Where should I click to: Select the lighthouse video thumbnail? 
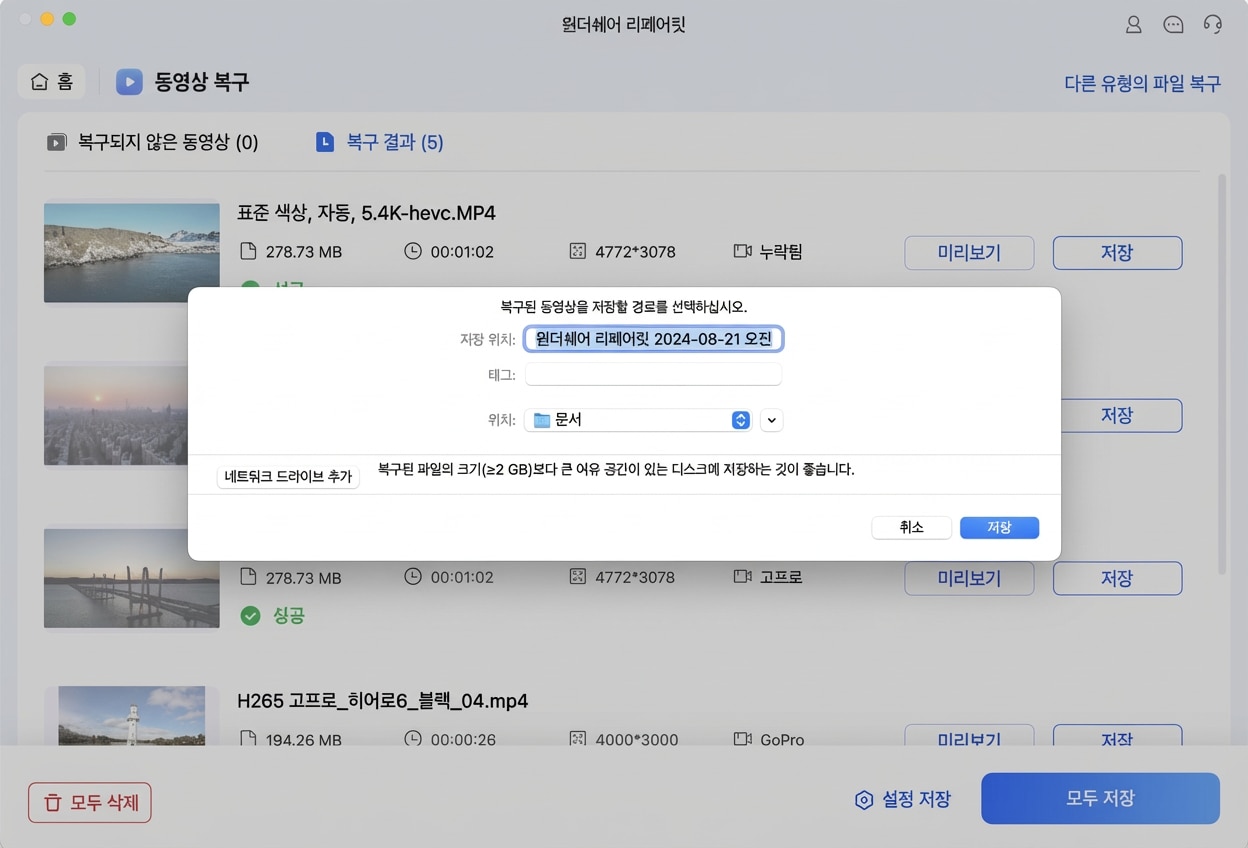[131, 716]
